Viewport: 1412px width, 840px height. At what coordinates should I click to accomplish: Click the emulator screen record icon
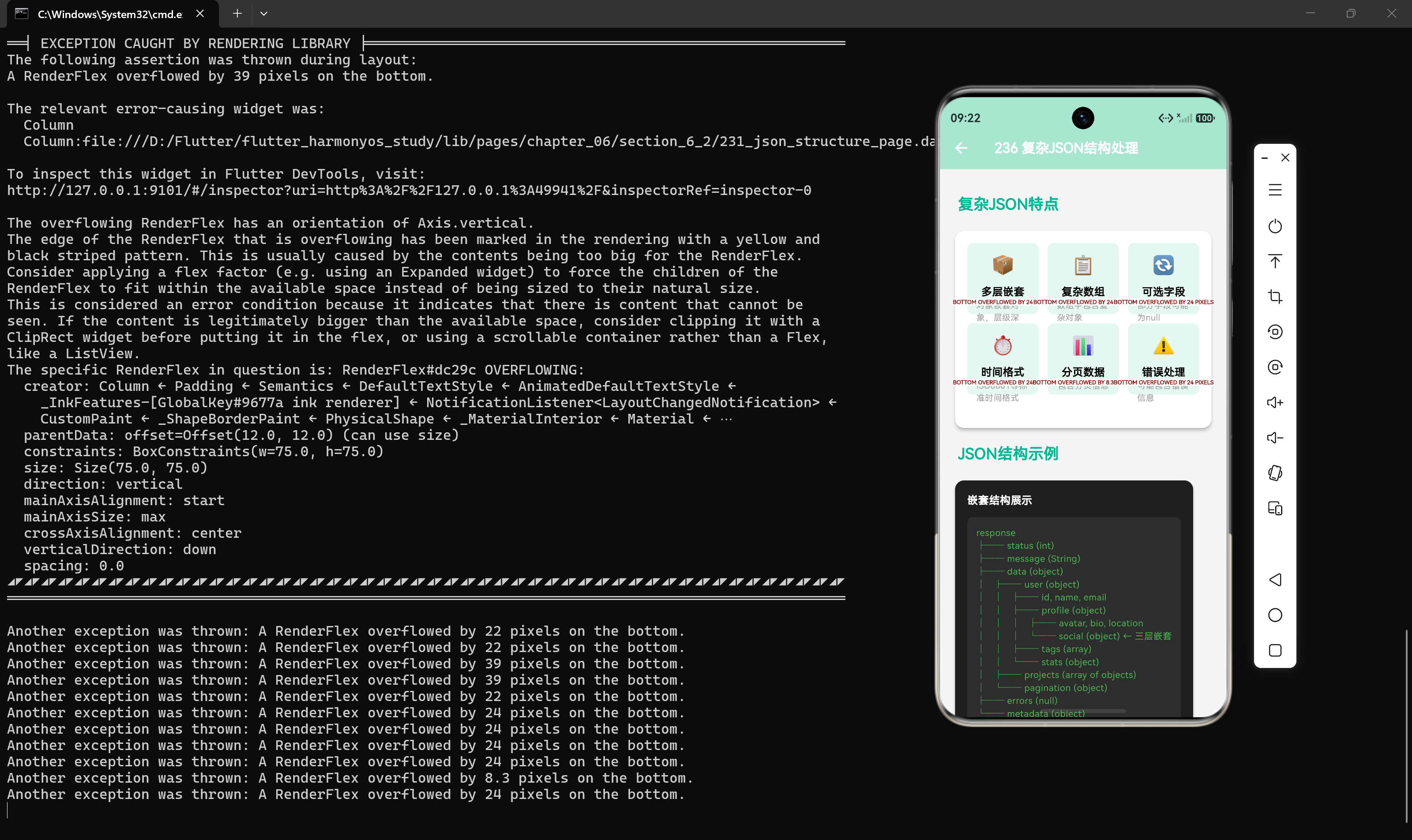(1275, 367)
